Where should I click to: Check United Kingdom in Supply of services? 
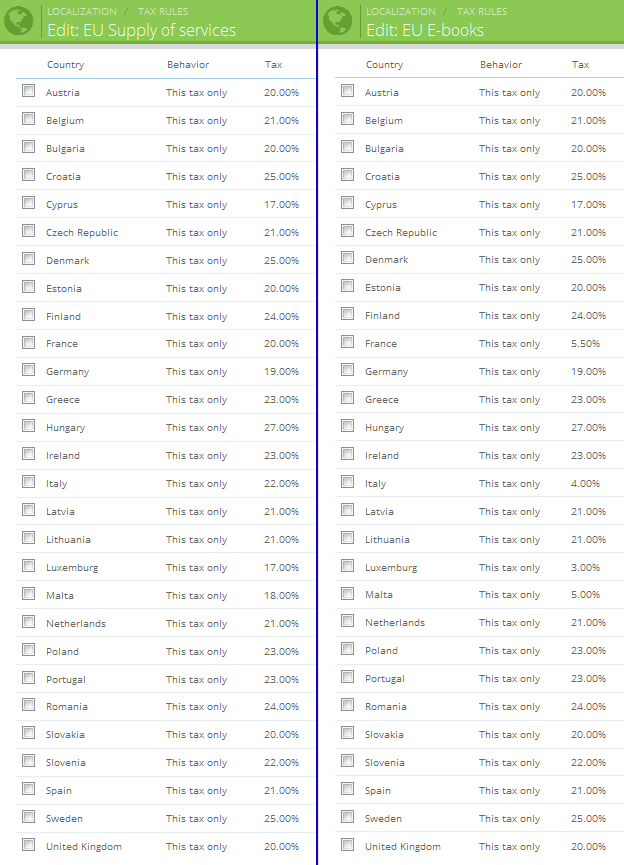(x=29, y=845)
